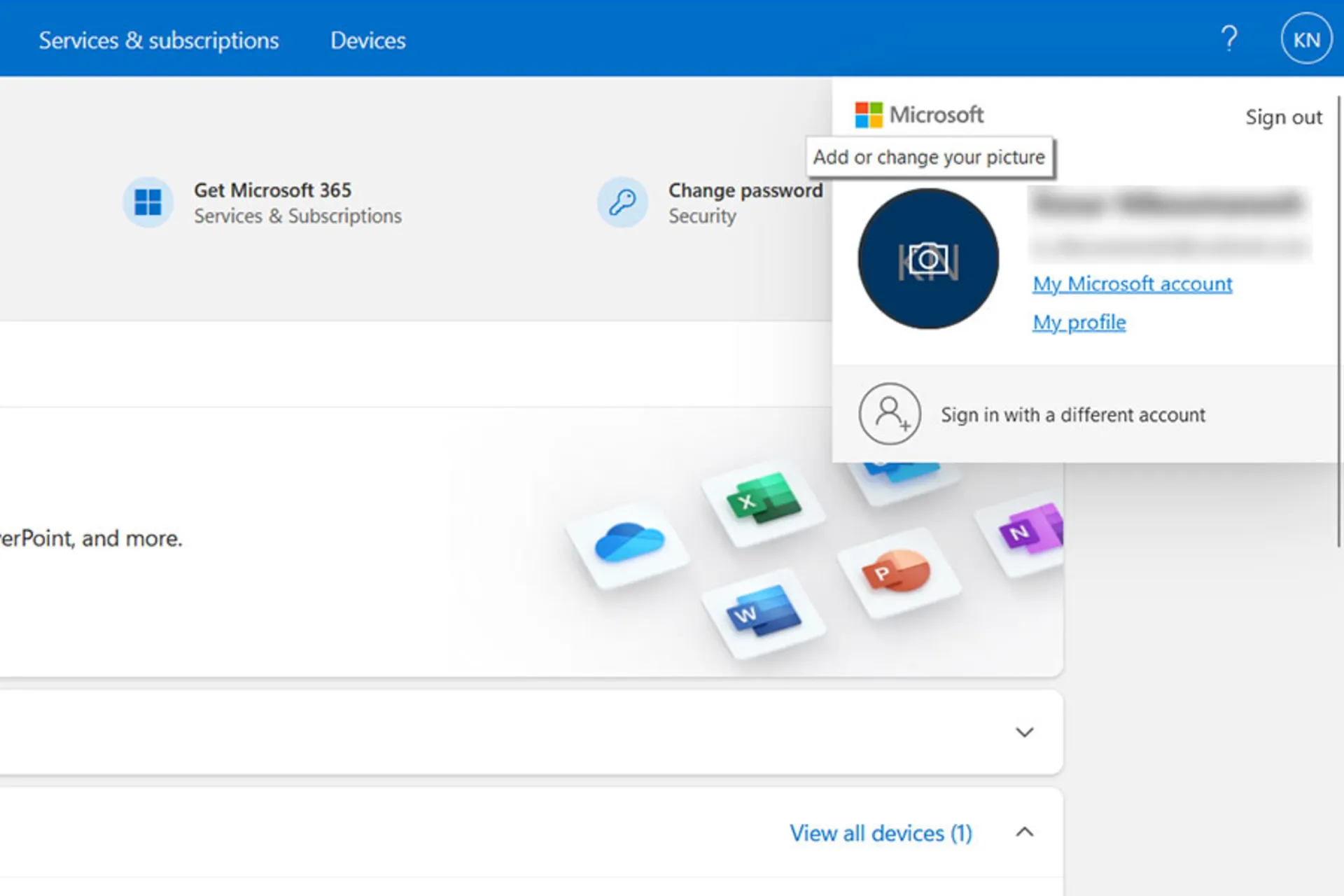Click the Excel app icon

(764, 500)
